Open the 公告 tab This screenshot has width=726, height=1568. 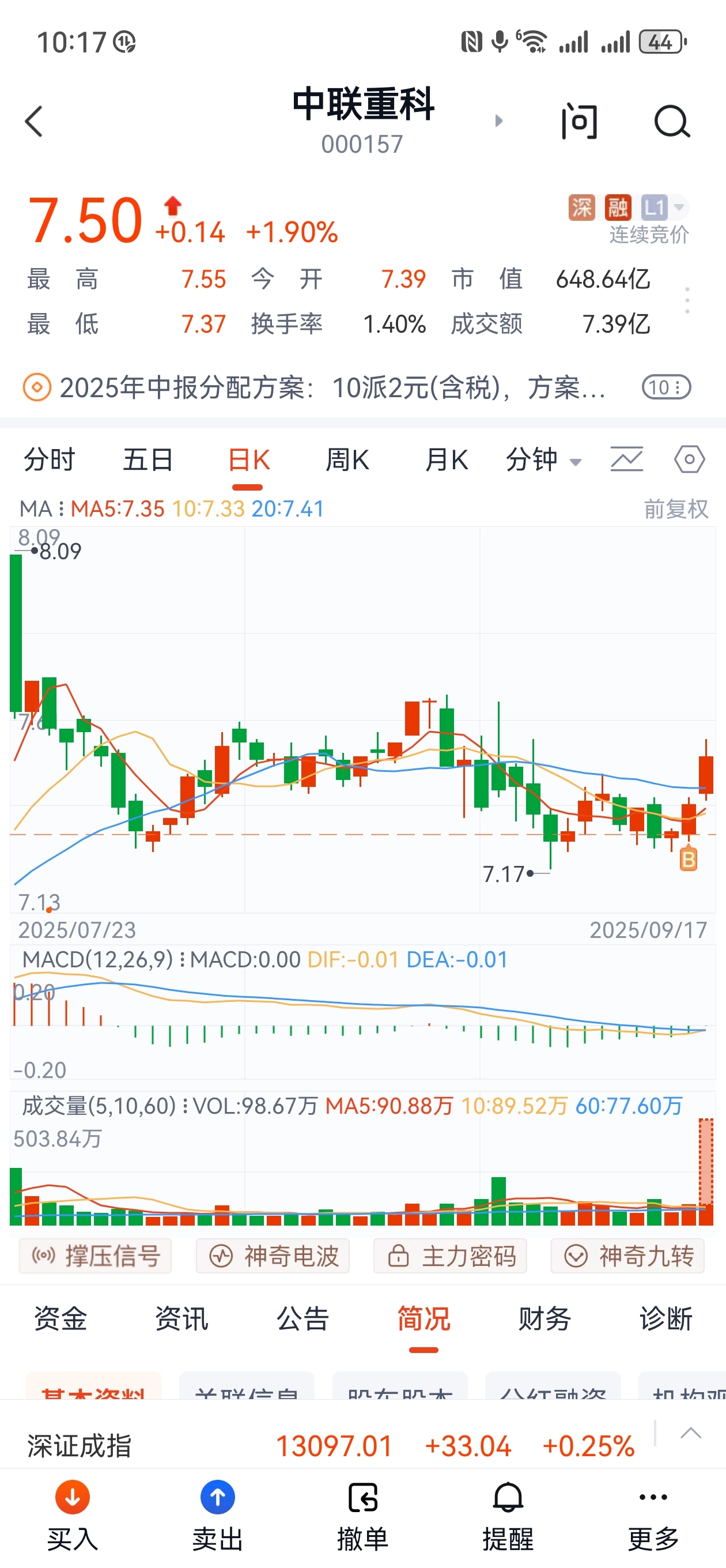[302, 1319]
